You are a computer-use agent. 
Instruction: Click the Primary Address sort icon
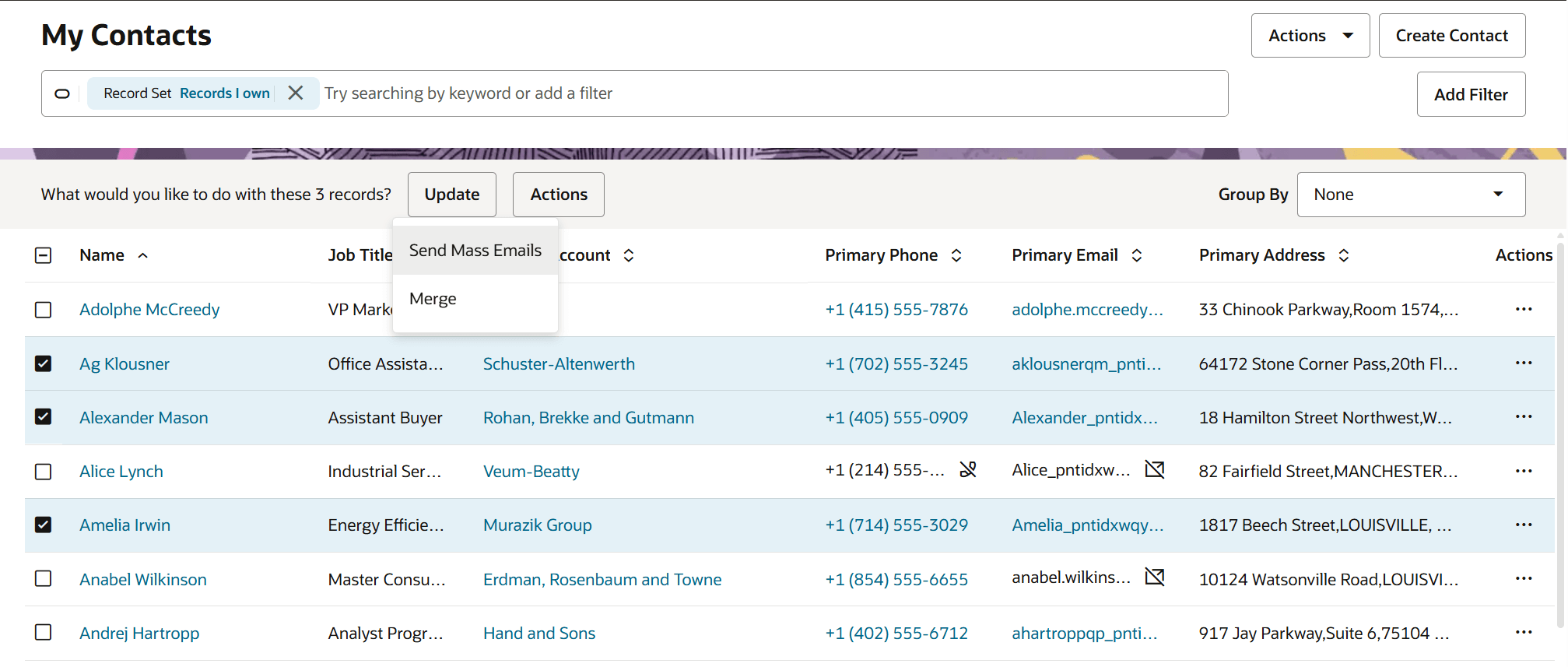(1344, 255)
